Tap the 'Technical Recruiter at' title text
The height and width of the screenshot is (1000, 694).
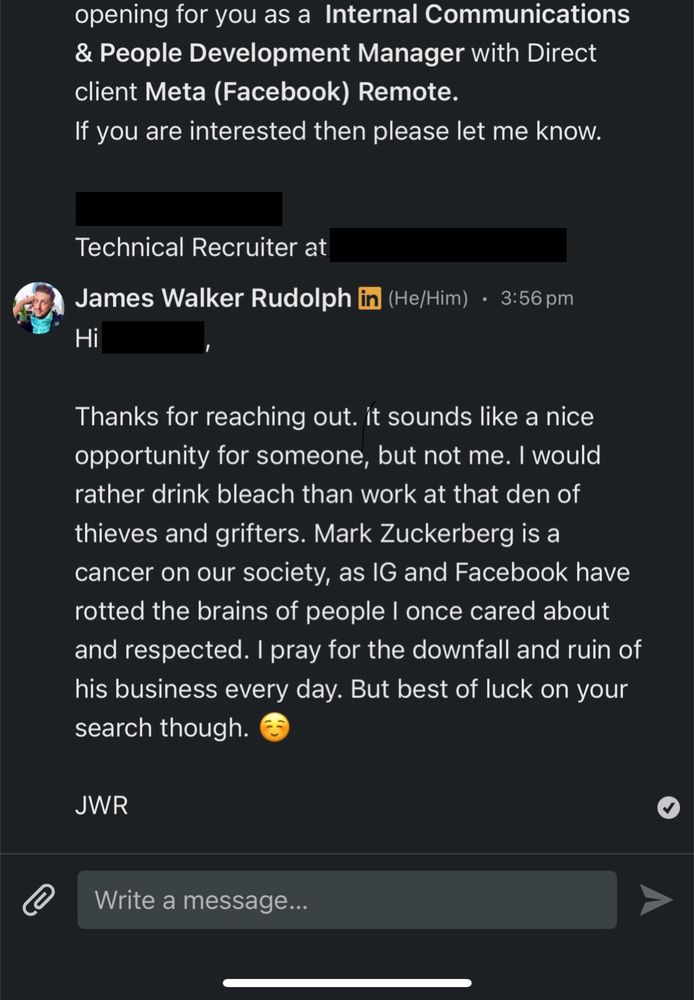[200, 247]
